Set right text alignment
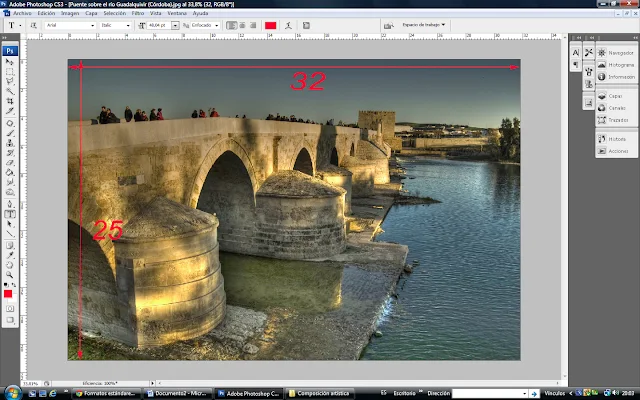This screenshot has width=640, height=400. coord(253,25)
